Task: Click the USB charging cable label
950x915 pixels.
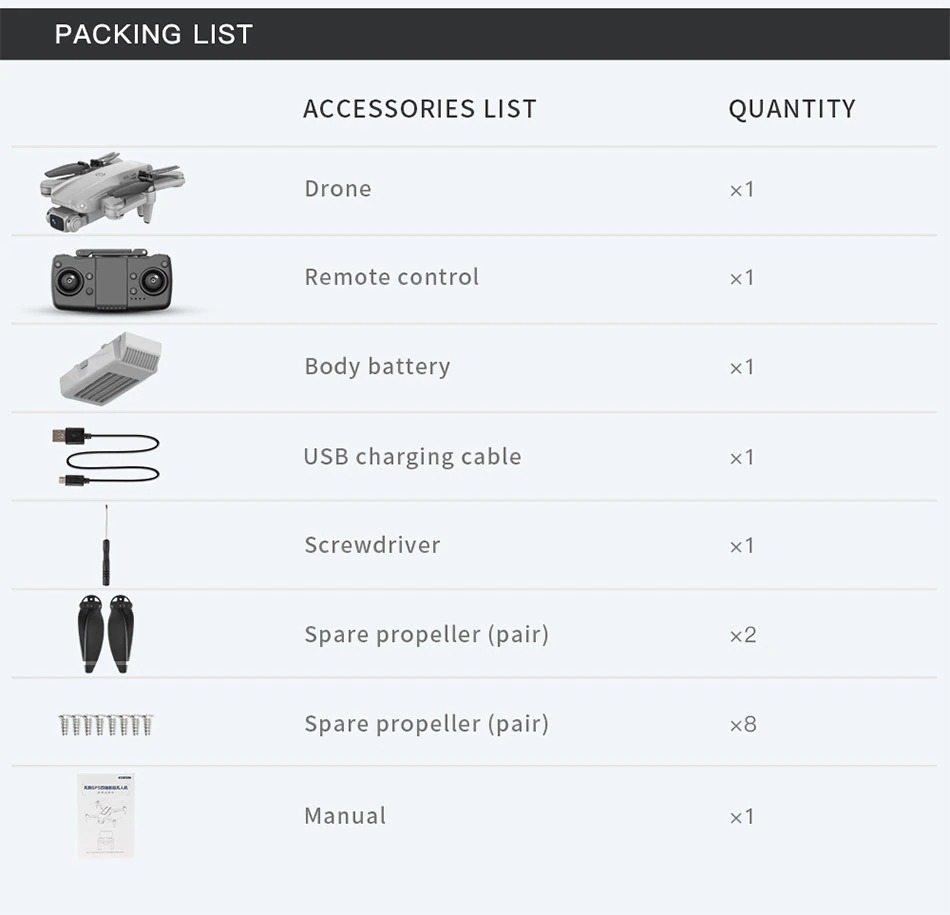Action: (x=413, y=457)
